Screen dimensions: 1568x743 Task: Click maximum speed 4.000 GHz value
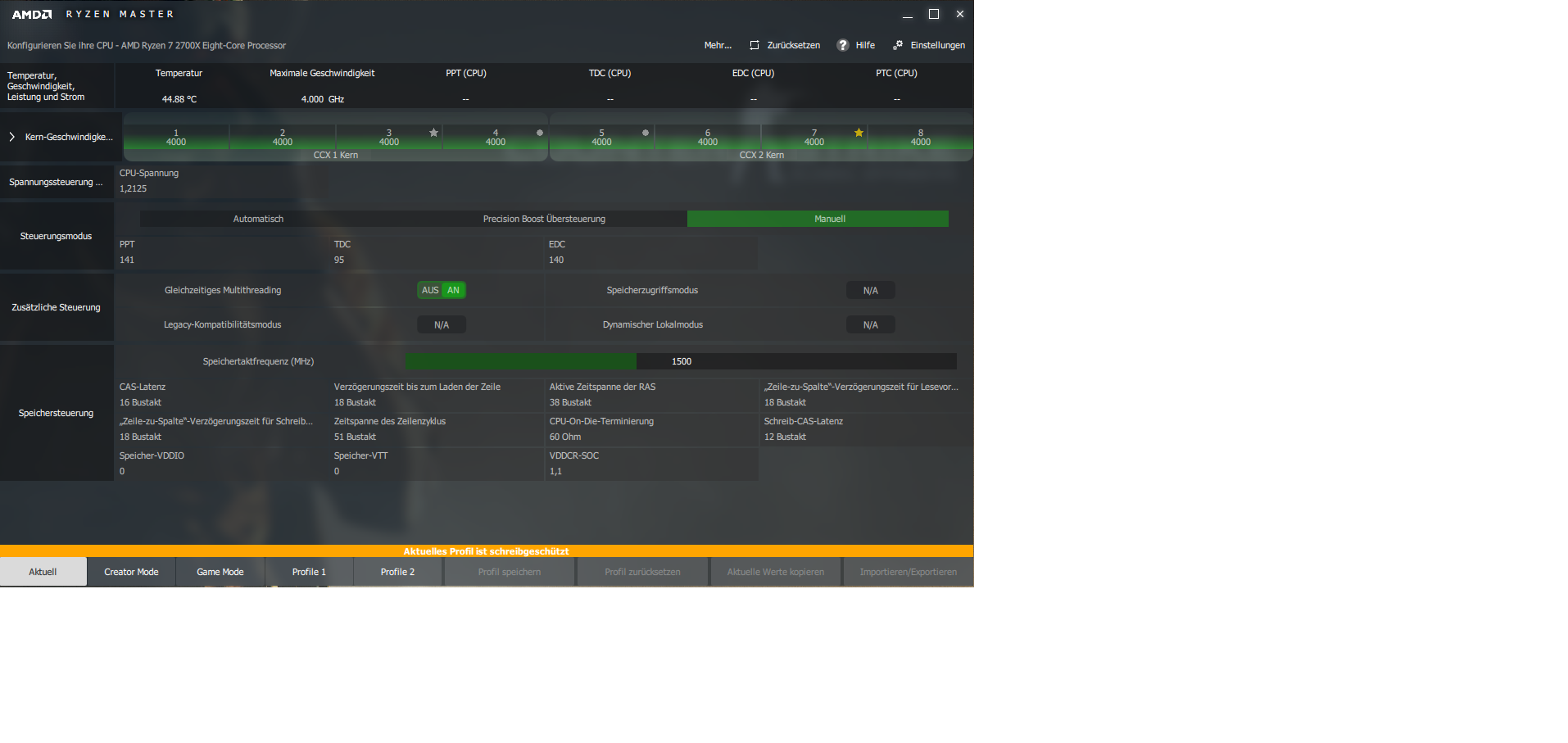(x=323, y=99)
